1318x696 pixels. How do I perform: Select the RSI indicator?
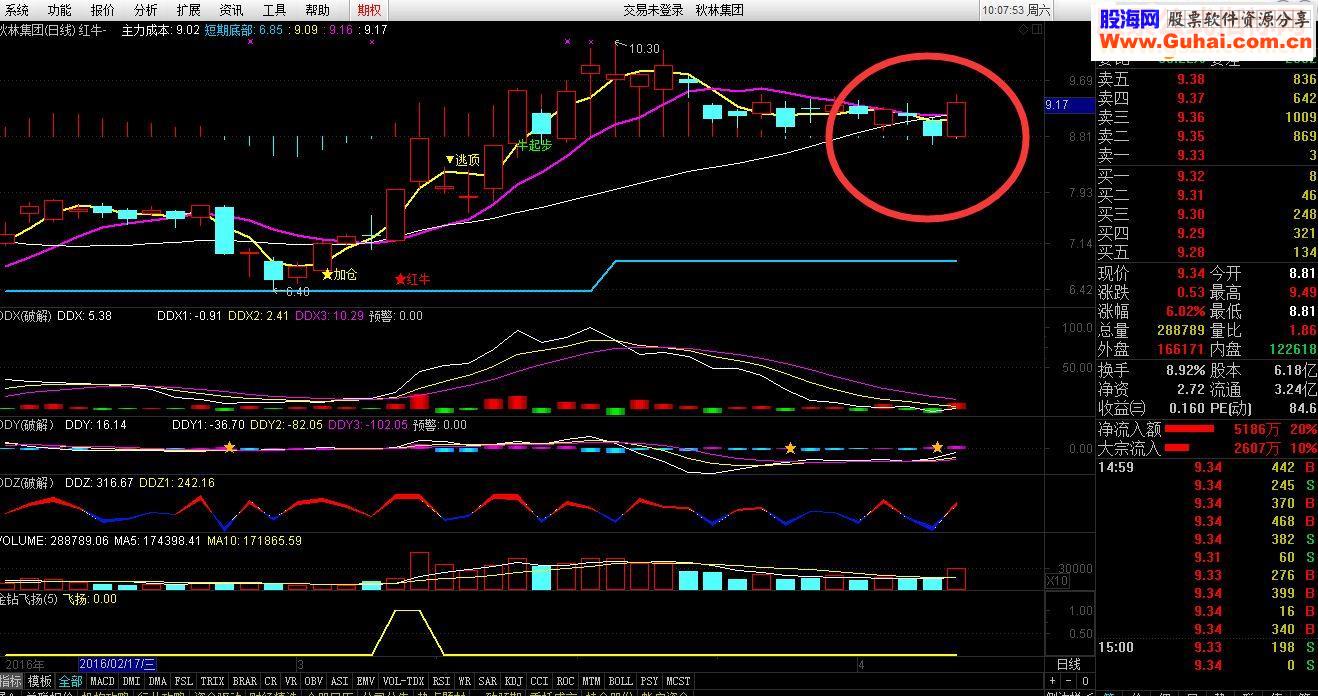[x=442, y=682]
